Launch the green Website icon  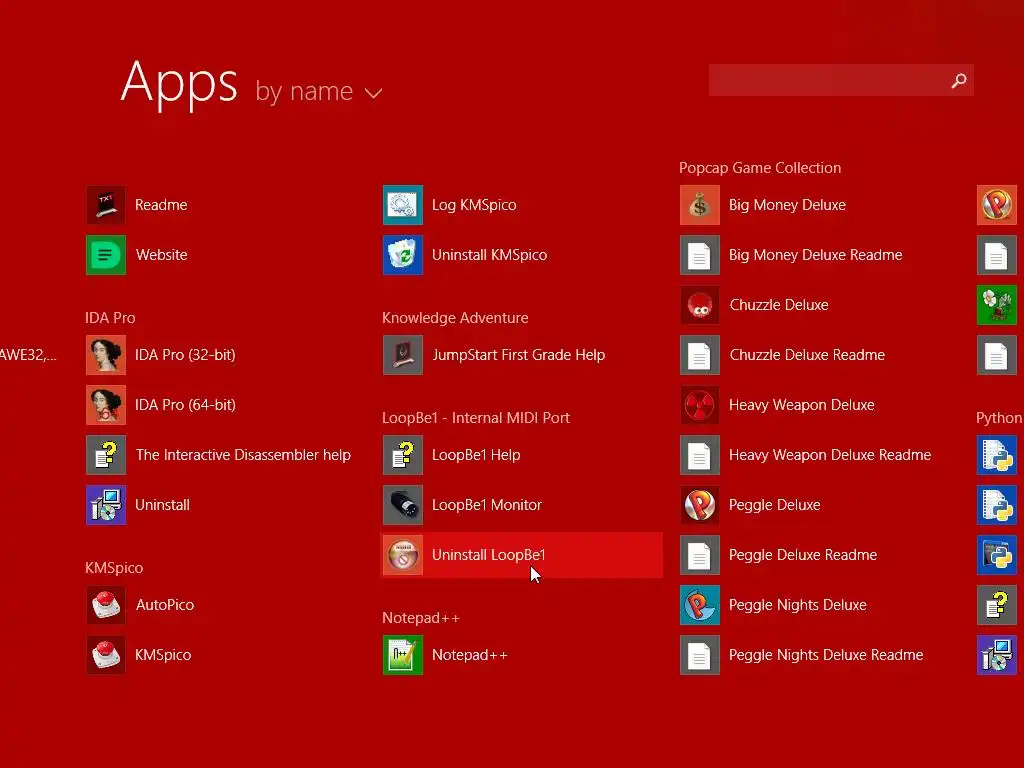pos(106,255)
